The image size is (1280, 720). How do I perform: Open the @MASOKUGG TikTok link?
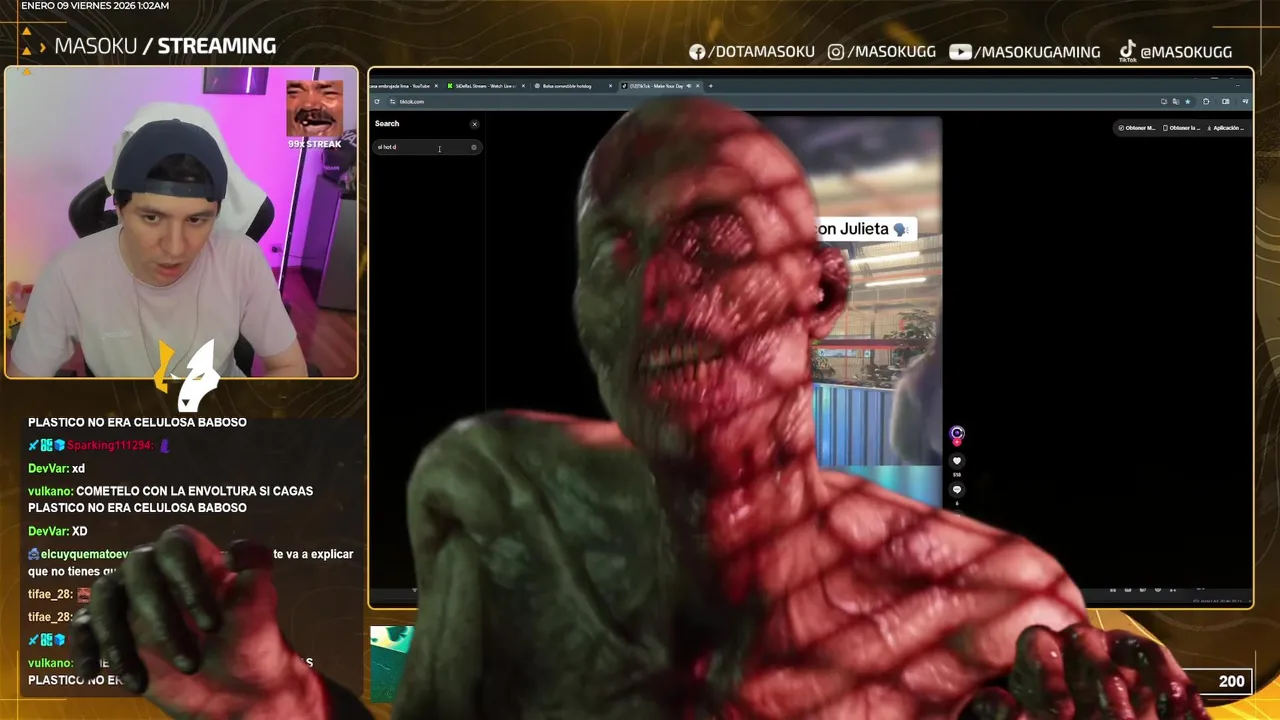click(1175, 52)
